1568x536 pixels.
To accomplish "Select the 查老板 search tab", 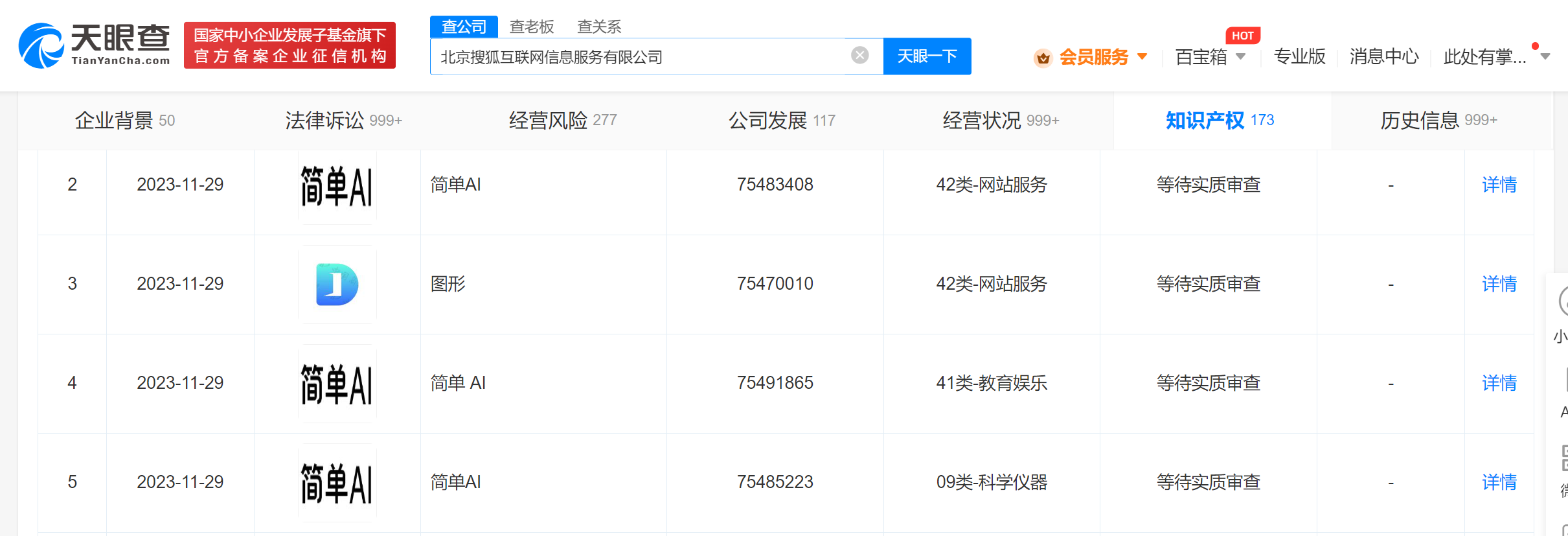I will coord(532,27).
